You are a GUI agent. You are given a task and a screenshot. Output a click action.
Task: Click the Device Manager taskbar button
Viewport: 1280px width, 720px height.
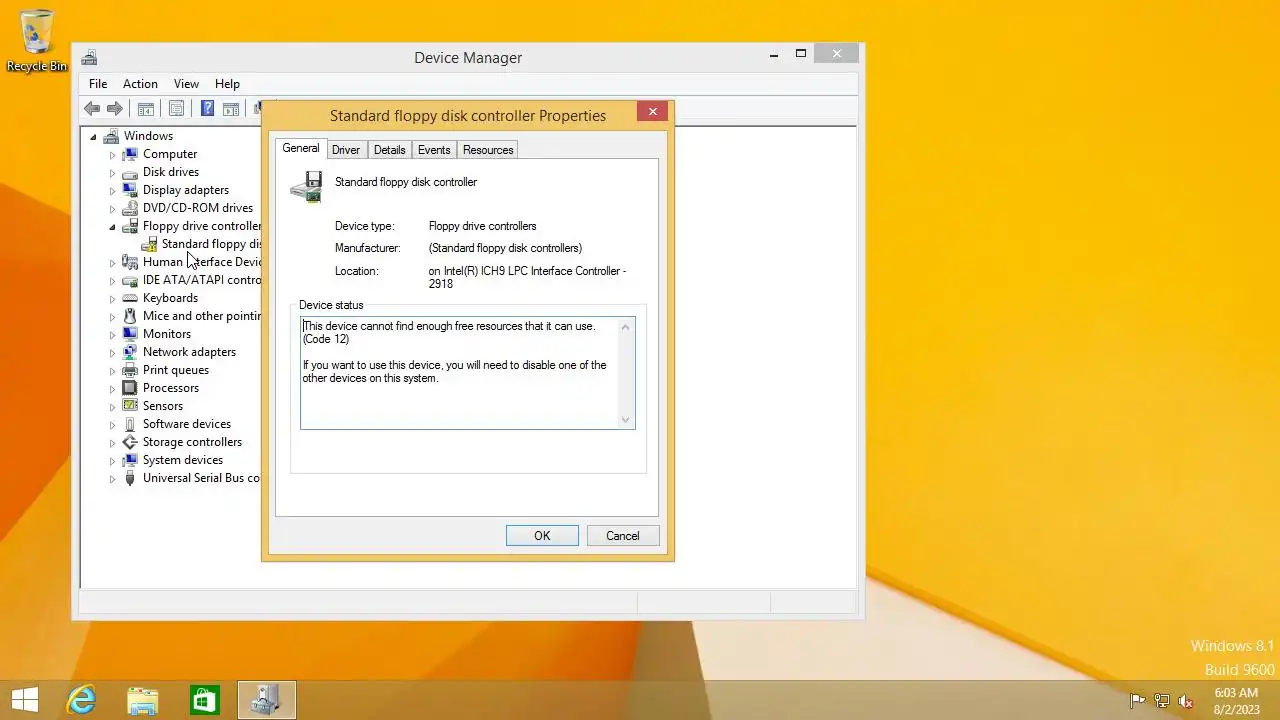tap(267, 700)
